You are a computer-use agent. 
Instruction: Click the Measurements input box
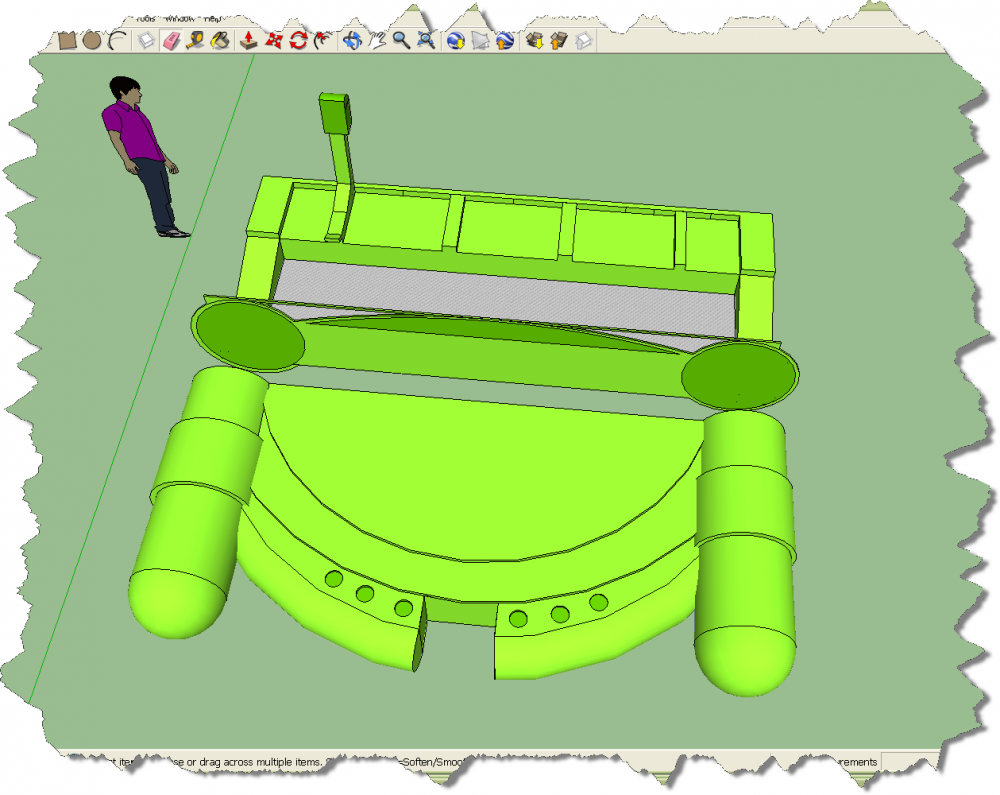click(x=905, y=762)
